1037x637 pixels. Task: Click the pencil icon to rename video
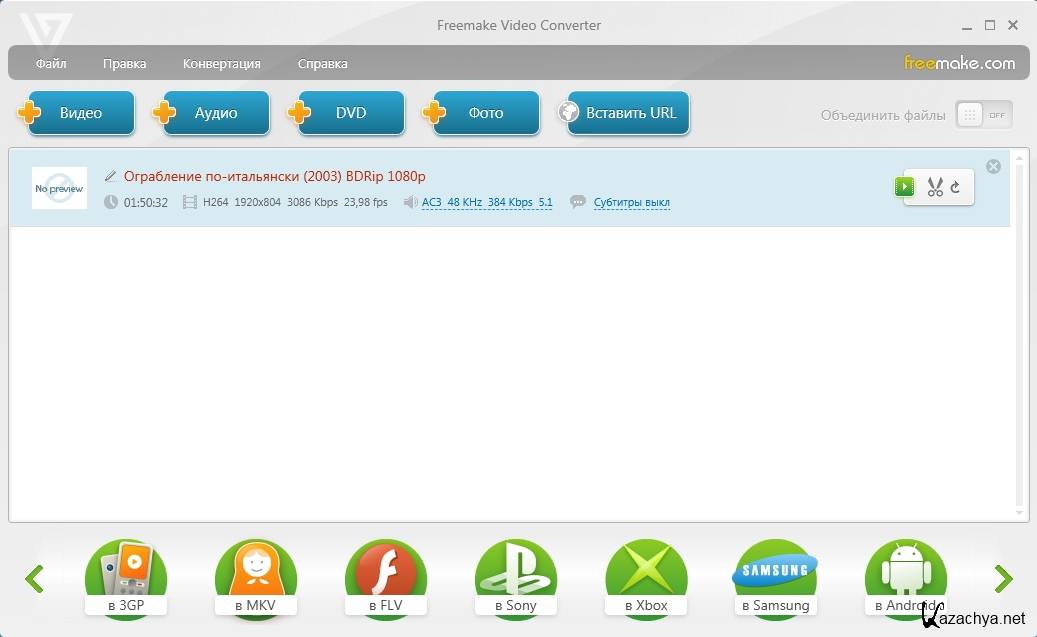point(110,177)
